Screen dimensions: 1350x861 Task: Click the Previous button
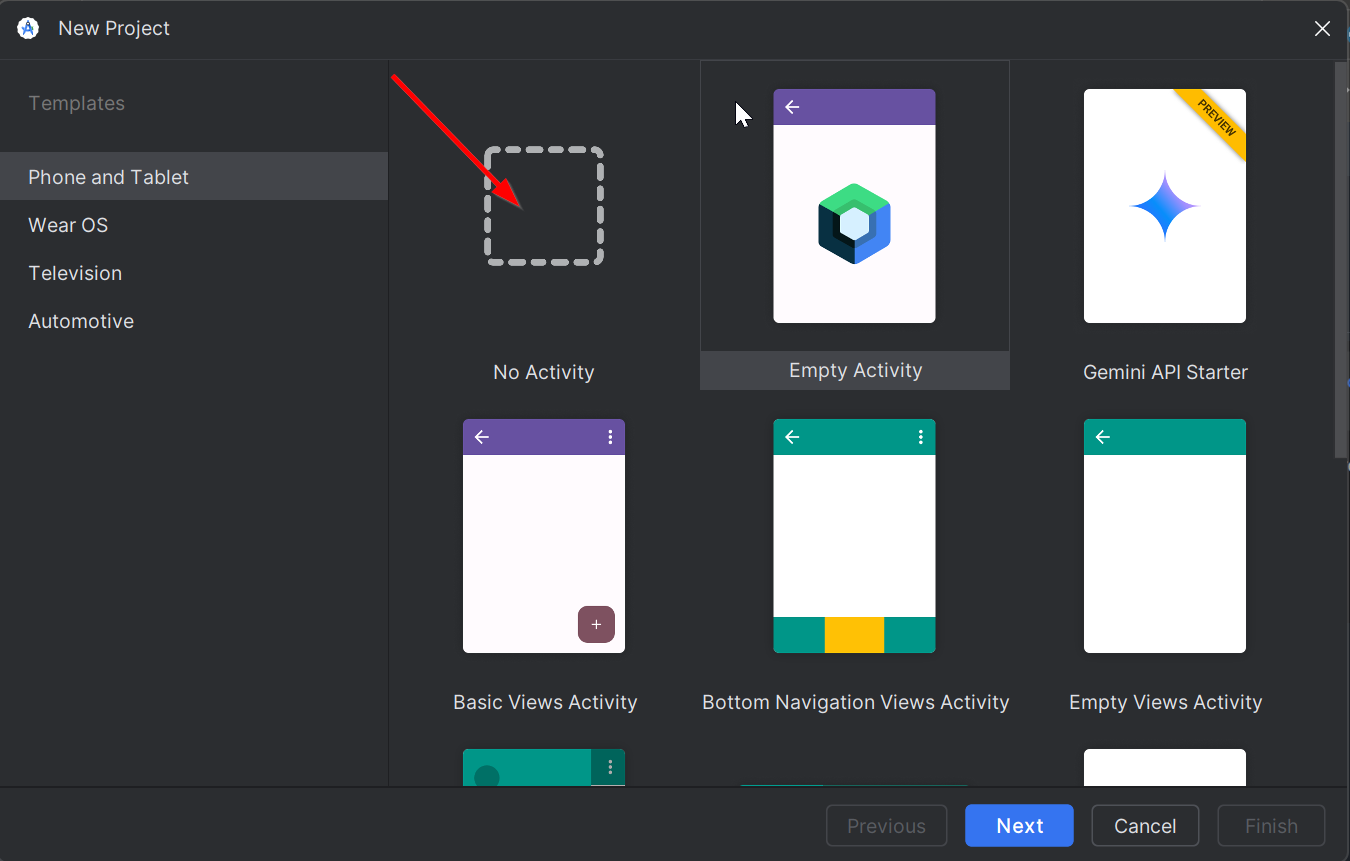click(x=886, y=825)
